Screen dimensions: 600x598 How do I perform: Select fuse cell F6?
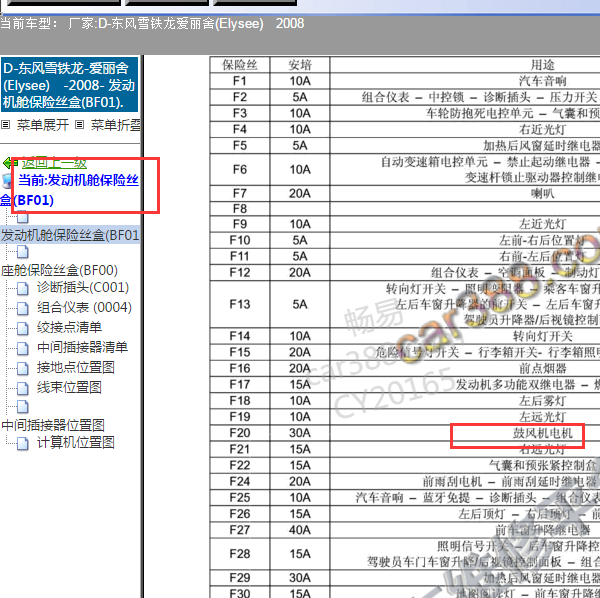(x=240, y=169)
